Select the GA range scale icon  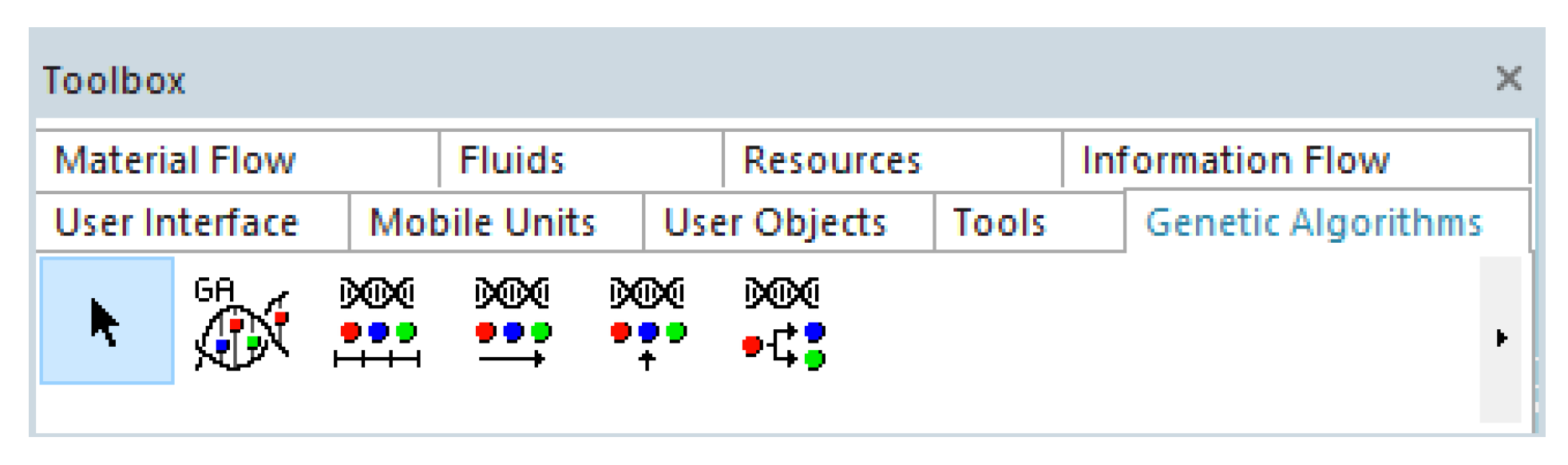tap(377, 324)
